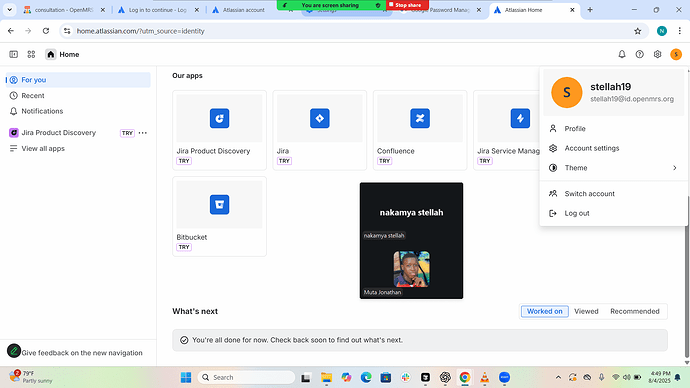
Task: Click the Jira Product Discovery sidebar icon
Action: (14, 133)
